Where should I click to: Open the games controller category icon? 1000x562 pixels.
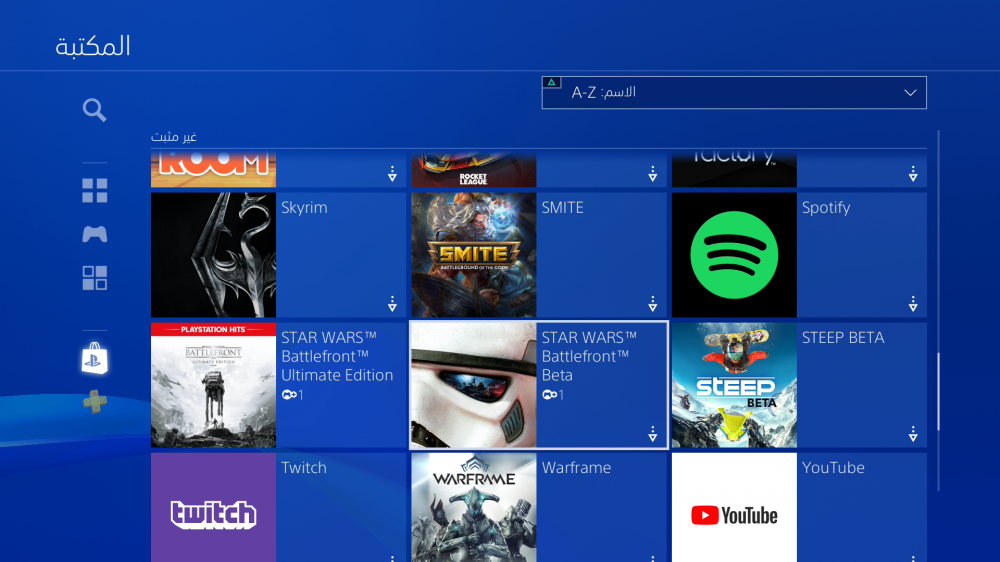click(94, 234)
